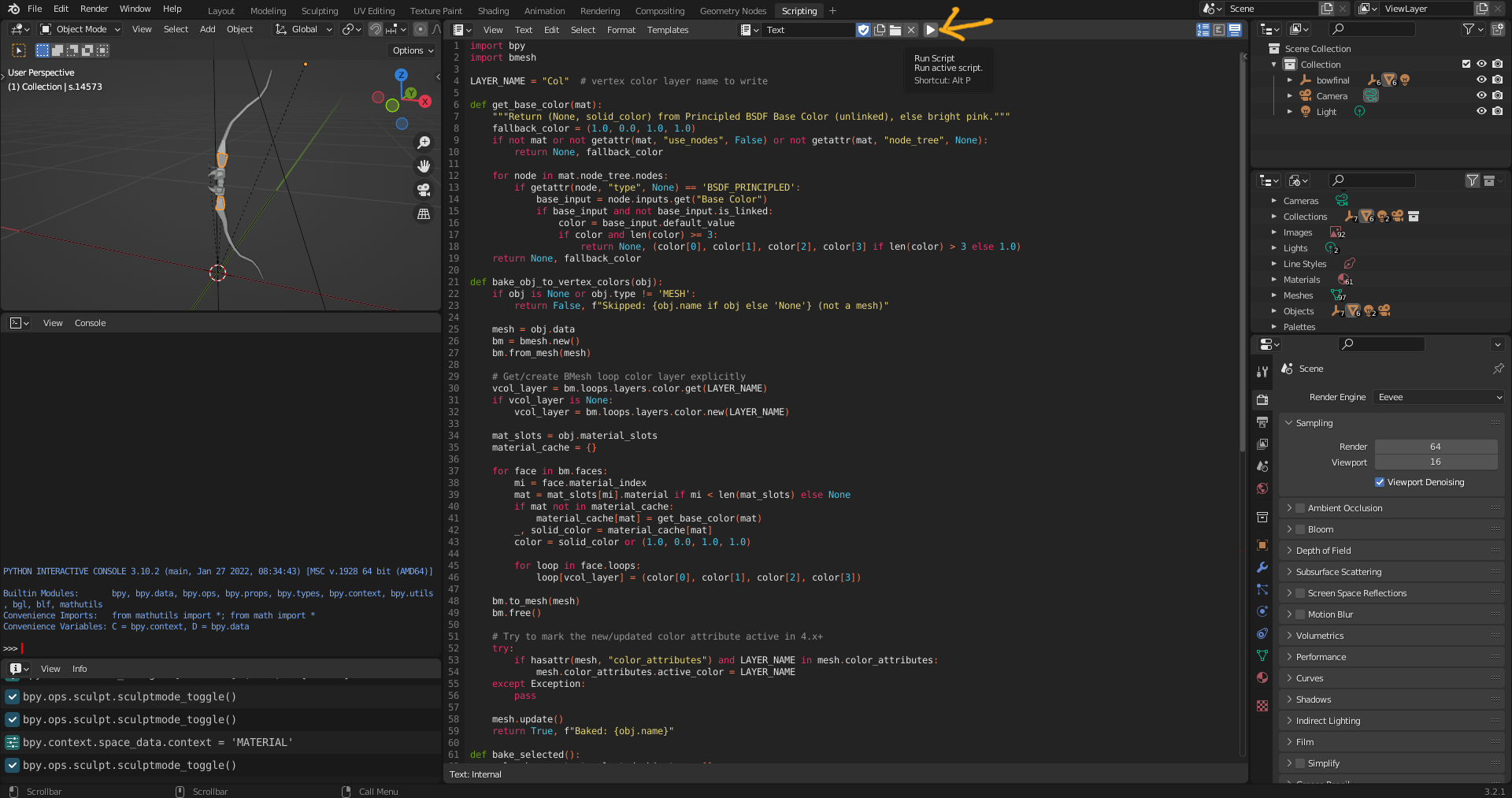The width and height of the screenshot is (1512, 798).
Task: Open the Texture properties tab
Action: pos(1262,706)
